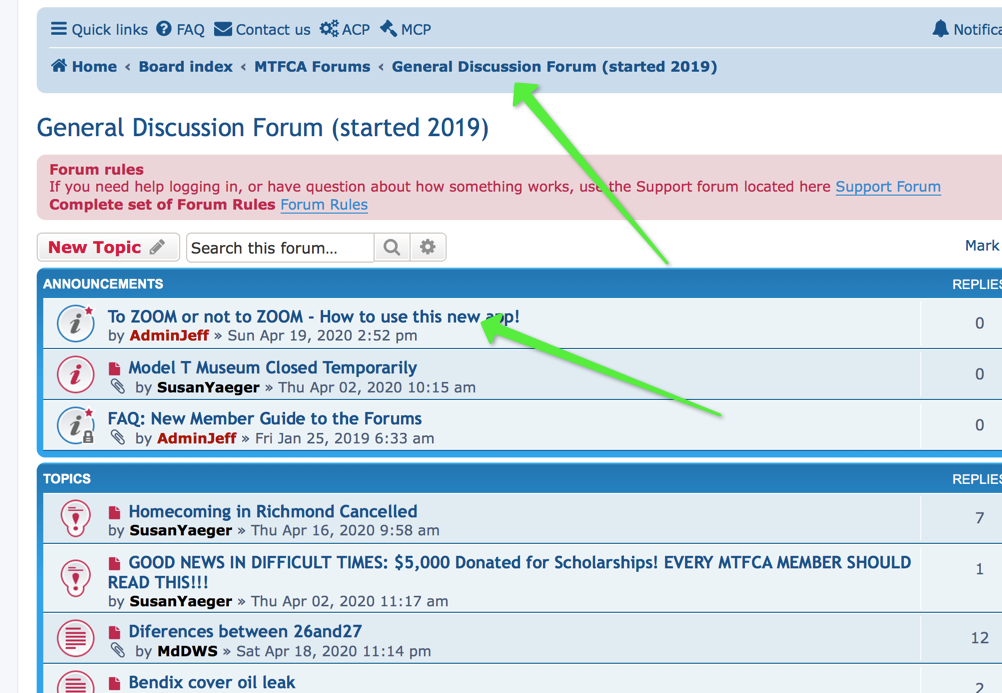Screen dimensions: 1002x693
Task: Click Model T Museum announcement icon
Action: (75, 375)
